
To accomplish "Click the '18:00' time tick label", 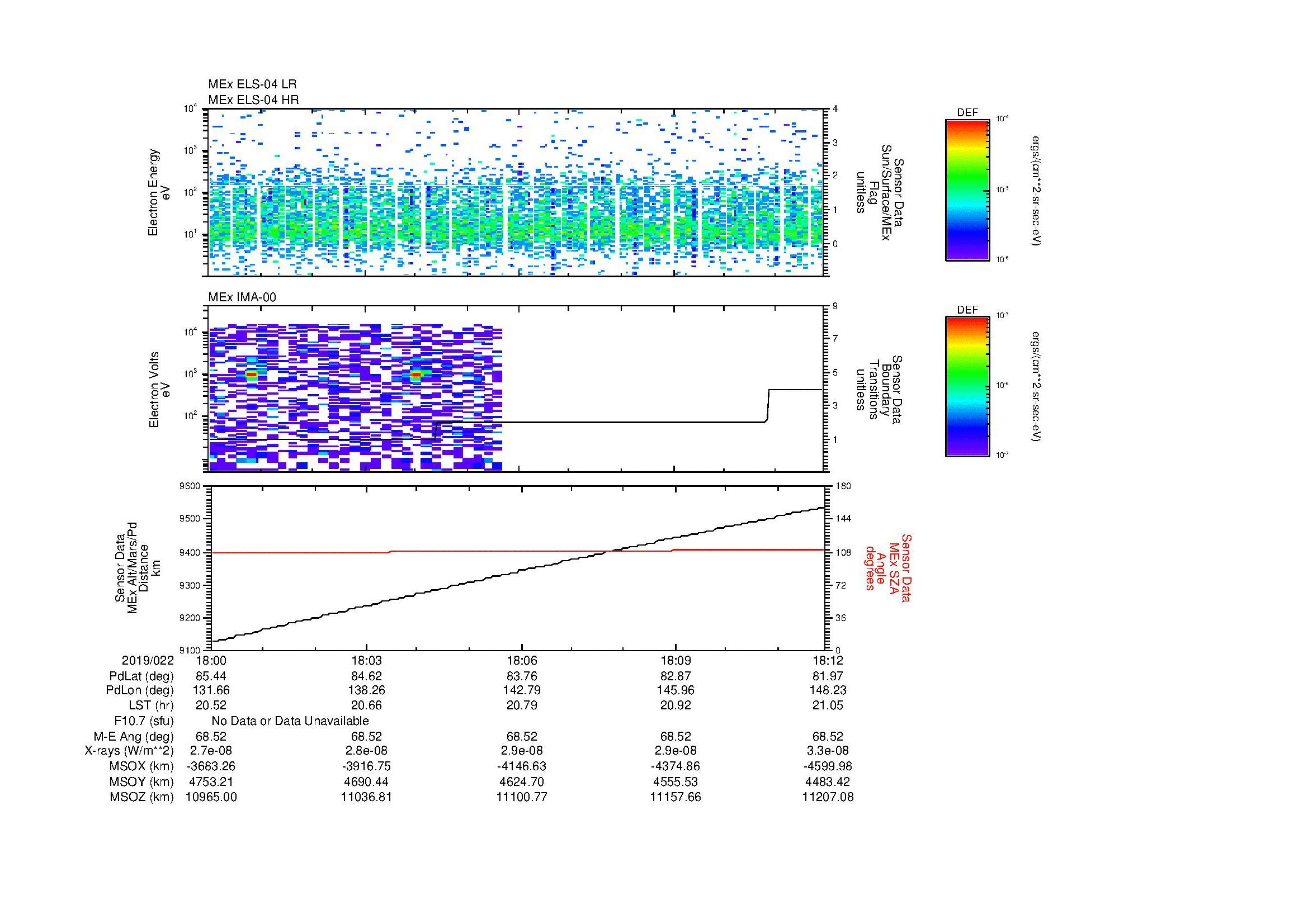I will coord(211,661).
